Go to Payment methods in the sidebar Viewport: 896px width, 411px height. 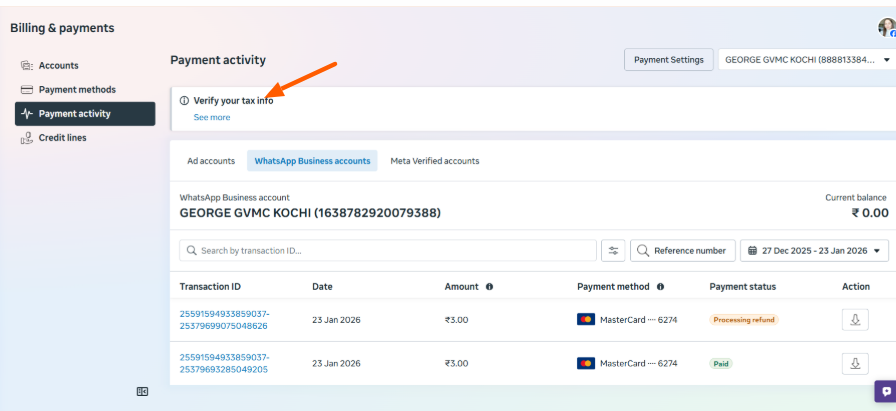pyautogui.click(x=77, y=90)
